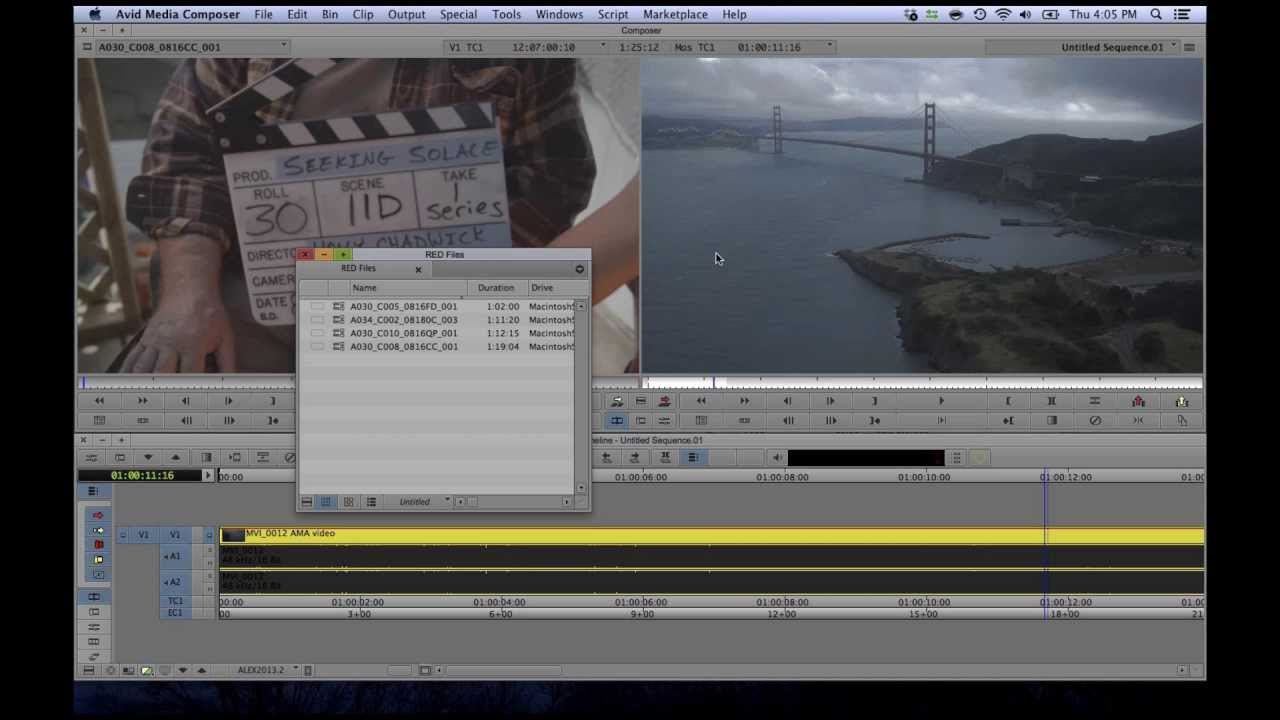This screenshot has width=1280, height=720.
Task: Switch RED Files bin to Frame view
Action: pos(348,502)
